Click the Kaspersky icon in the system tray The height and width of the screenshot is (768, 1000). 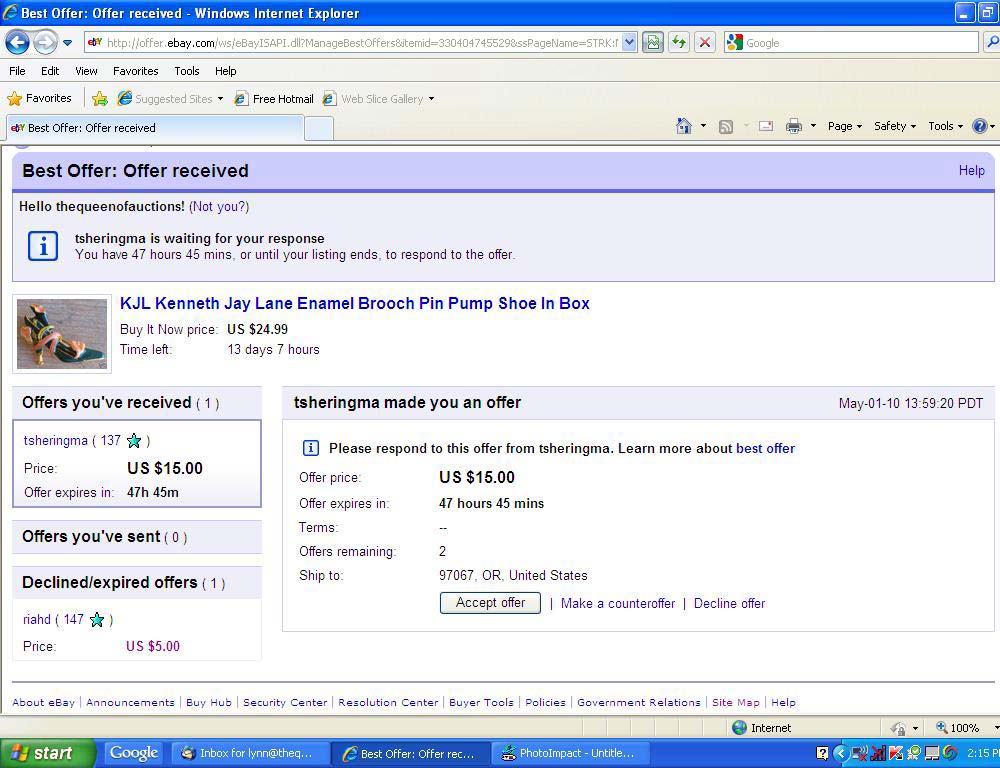click(896, 753)
